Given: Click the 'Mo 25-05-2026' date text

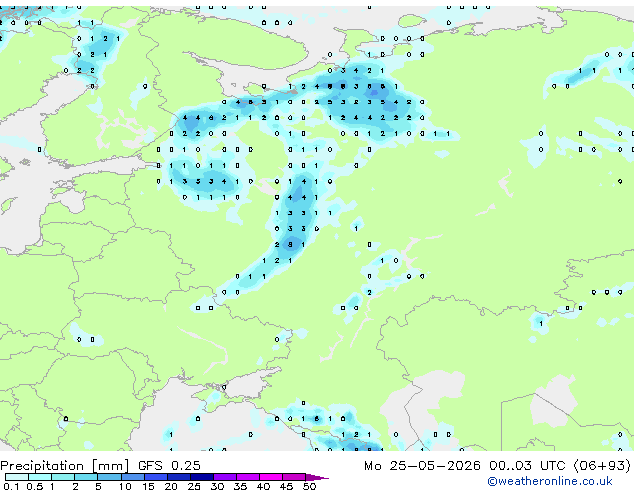Looking at the screenshot, I should 422,466.
